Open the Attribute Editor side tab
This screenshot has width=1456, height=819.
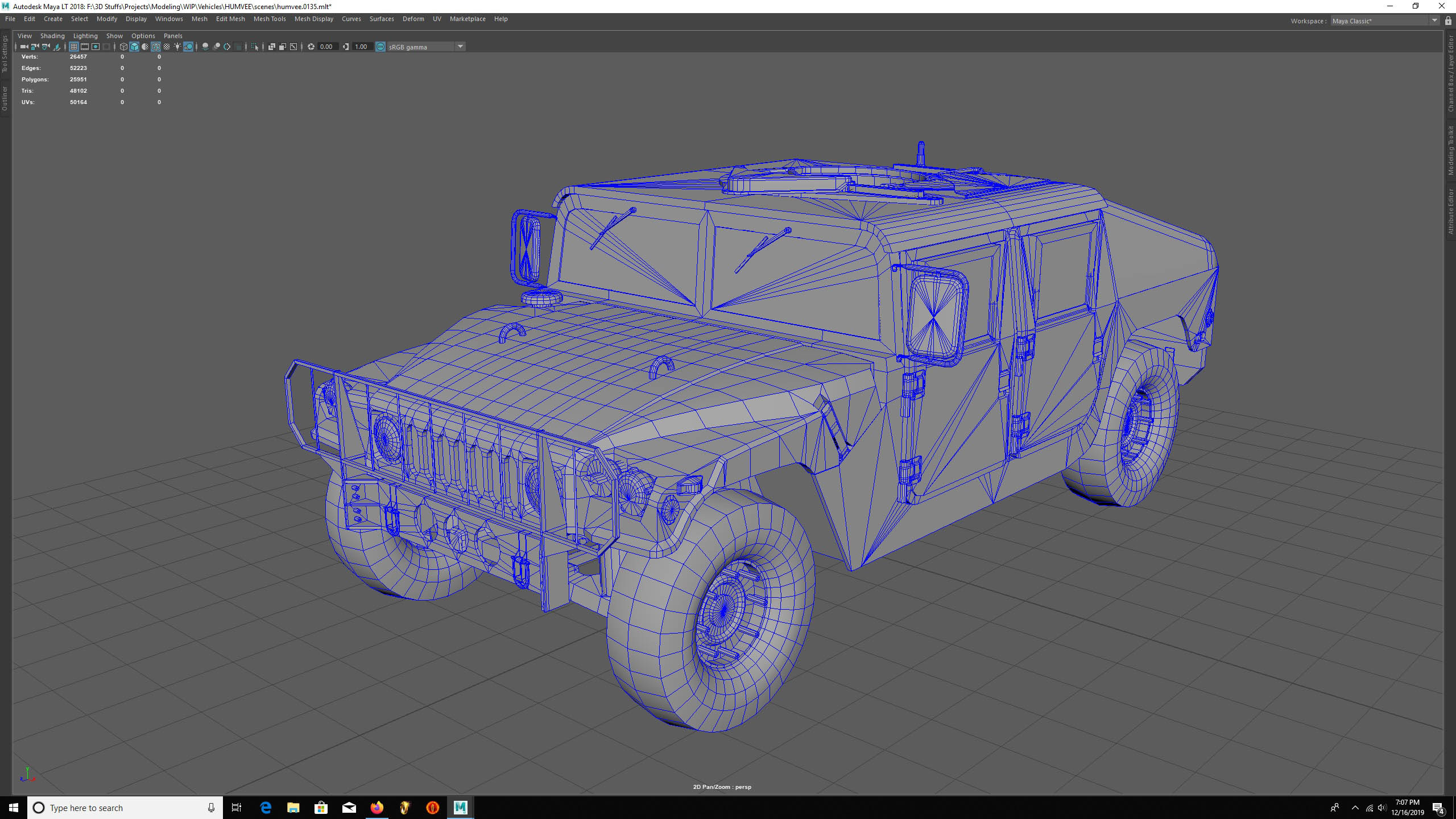coord(1451,212)
